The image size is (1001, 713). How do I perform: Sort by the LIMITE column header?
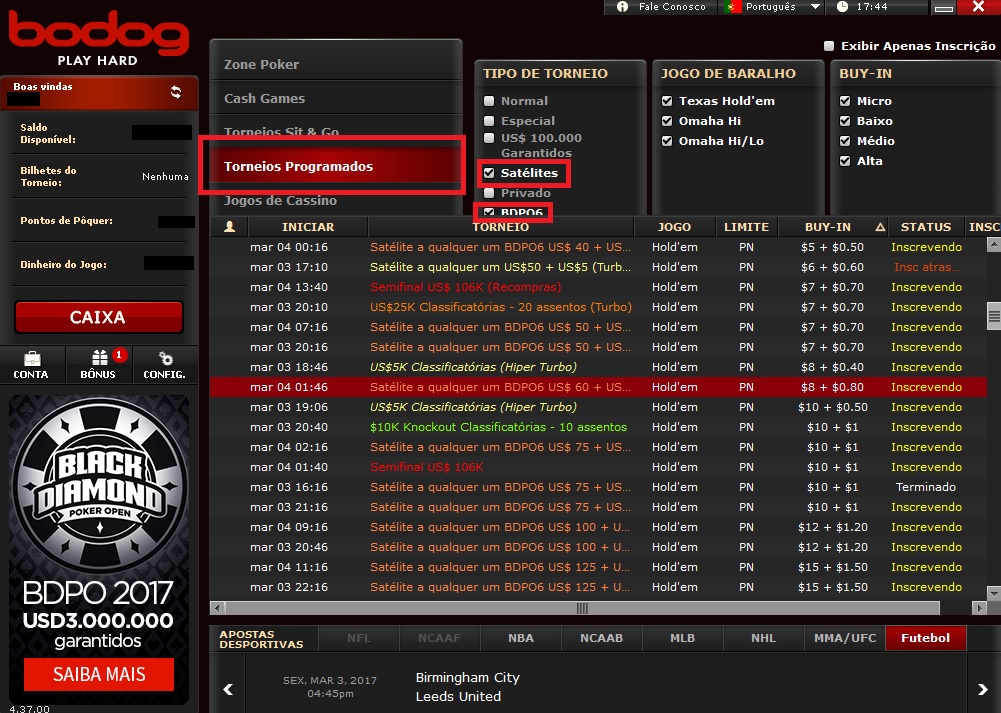pyautogui.click(x=746, y=227)
